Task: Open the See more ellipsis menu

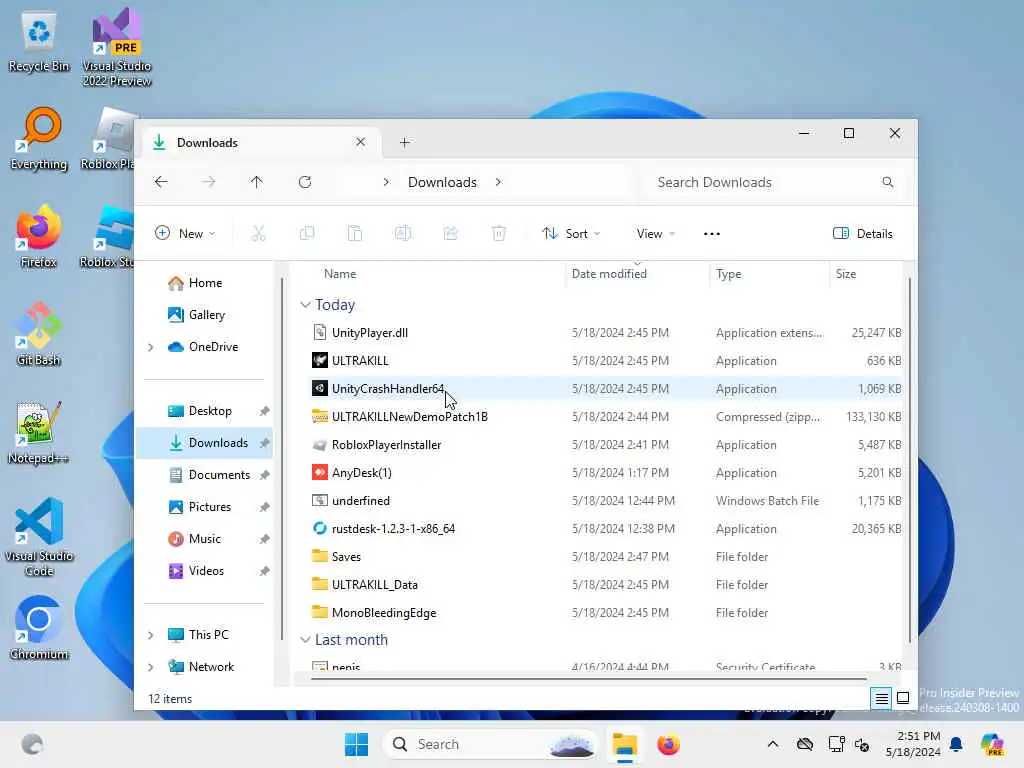Action: [712, 234]
